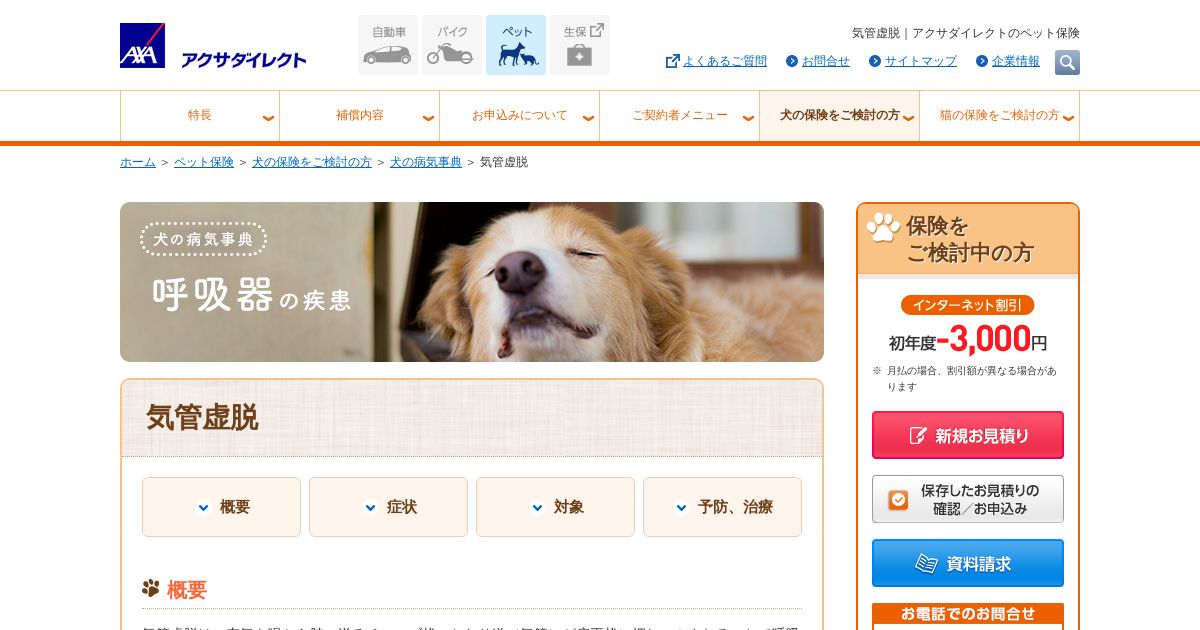
Task: Open the 生保 life insurance icon
Action: pyautogui.click(x=580, y=45)
